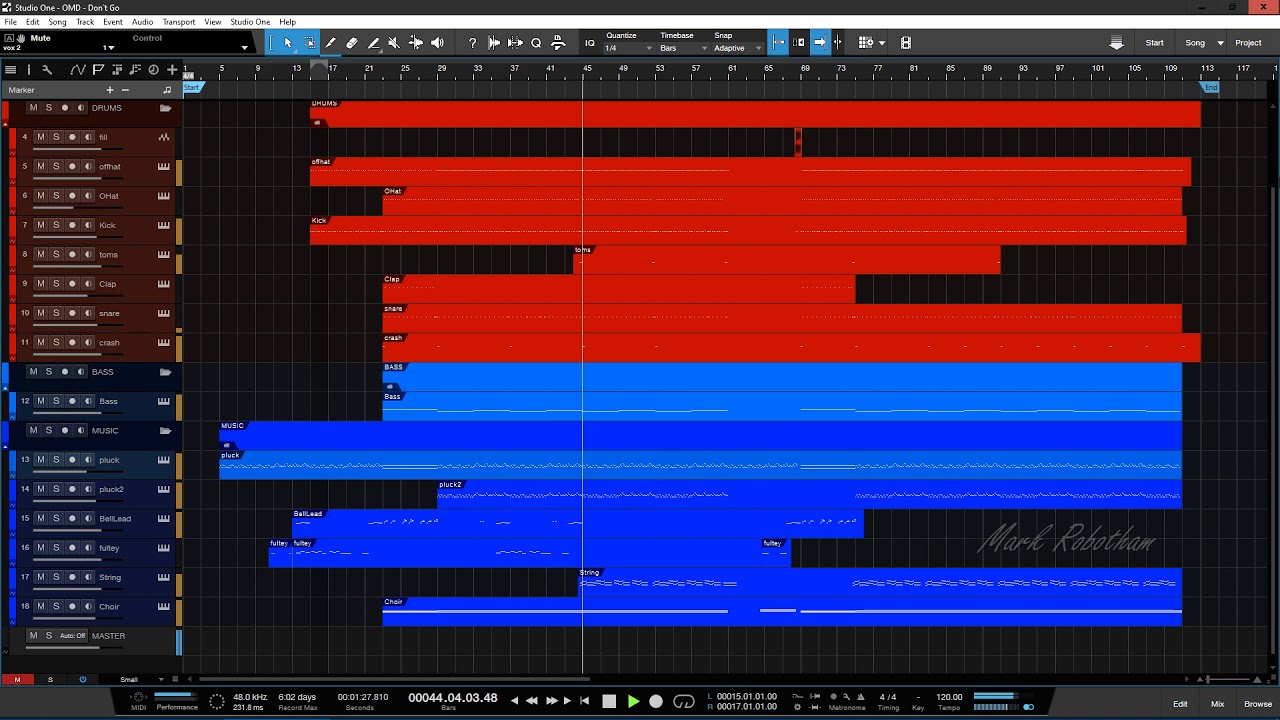
Task: Open the video player film icon
Action: (x=906, y=43)
